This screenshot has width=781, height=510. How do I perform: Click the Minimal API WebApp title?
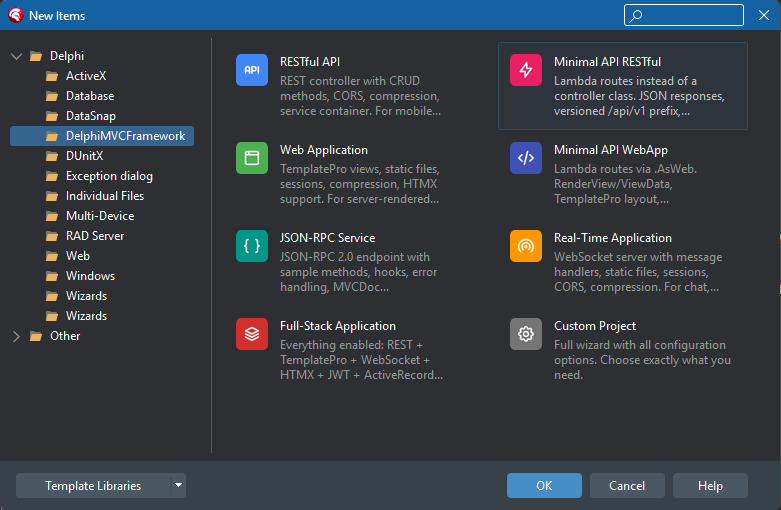611,150
